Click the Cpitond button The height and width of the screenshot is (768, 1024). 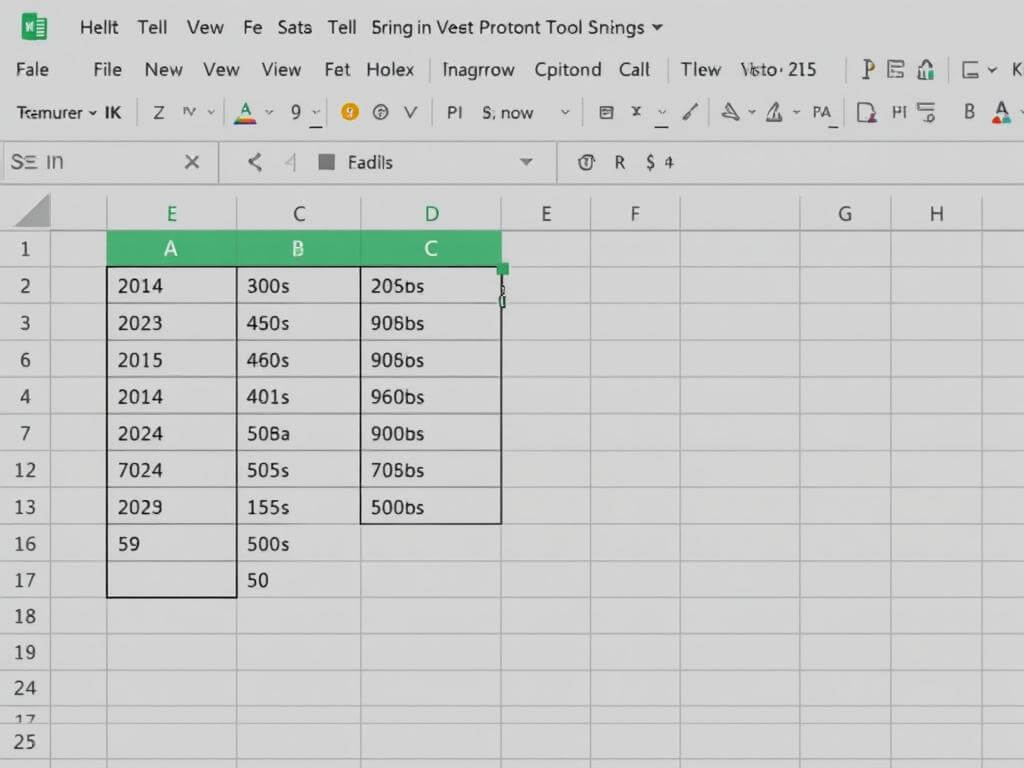568,69
